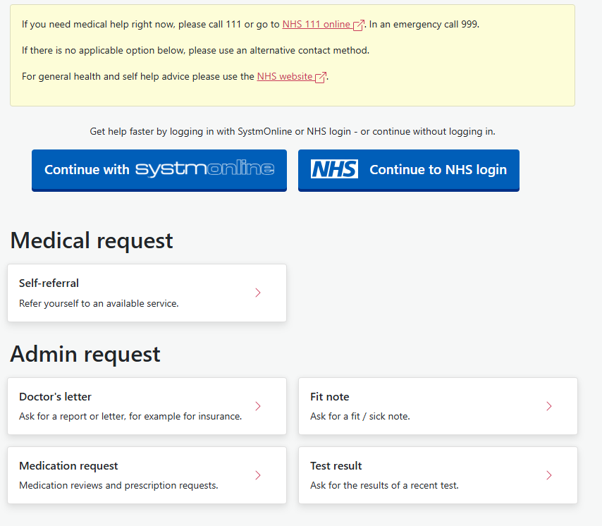Select the Doctor's letter admin request
Viewport: 602px width, 526px height.
coord(147,406)
